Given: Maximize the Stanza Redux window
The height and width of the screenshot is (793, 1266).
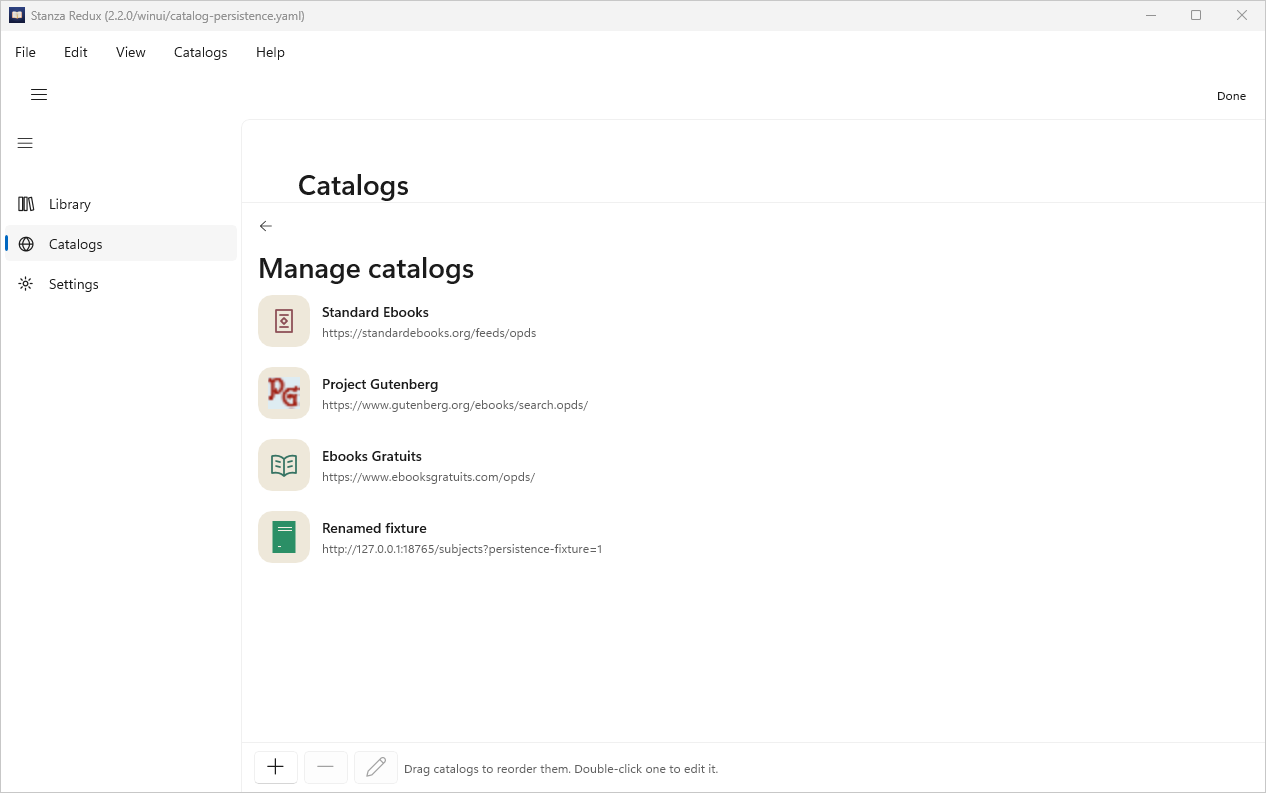Looking at the screenshot, I should (x=1196, y=15).
